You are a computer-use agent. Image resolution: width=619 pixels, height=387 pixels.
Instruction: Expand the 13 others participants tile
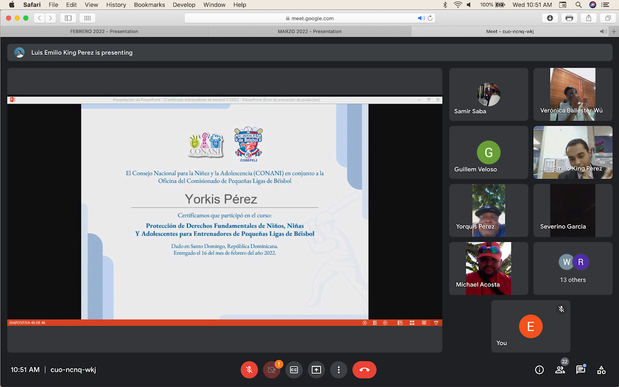573,269
